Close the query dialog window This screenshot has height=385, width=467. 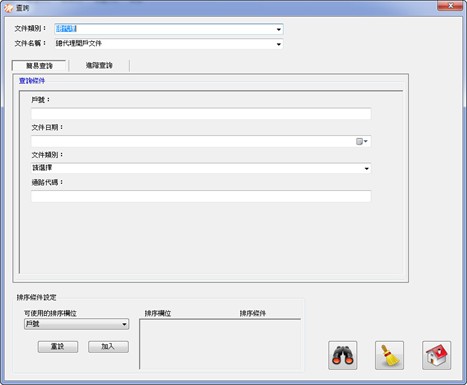(450, 6)
